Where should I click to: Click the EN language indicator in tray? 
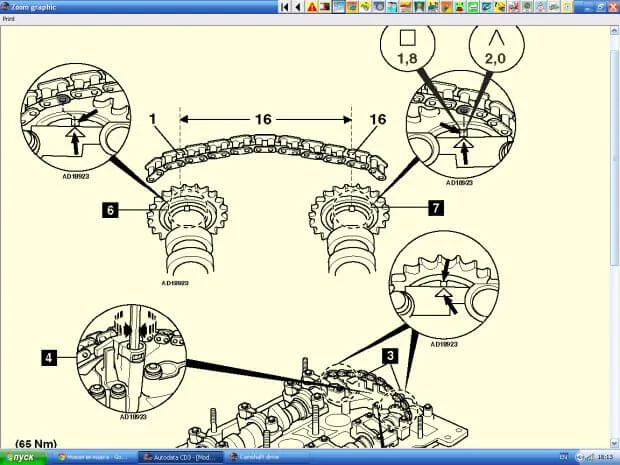coord(563,457)
